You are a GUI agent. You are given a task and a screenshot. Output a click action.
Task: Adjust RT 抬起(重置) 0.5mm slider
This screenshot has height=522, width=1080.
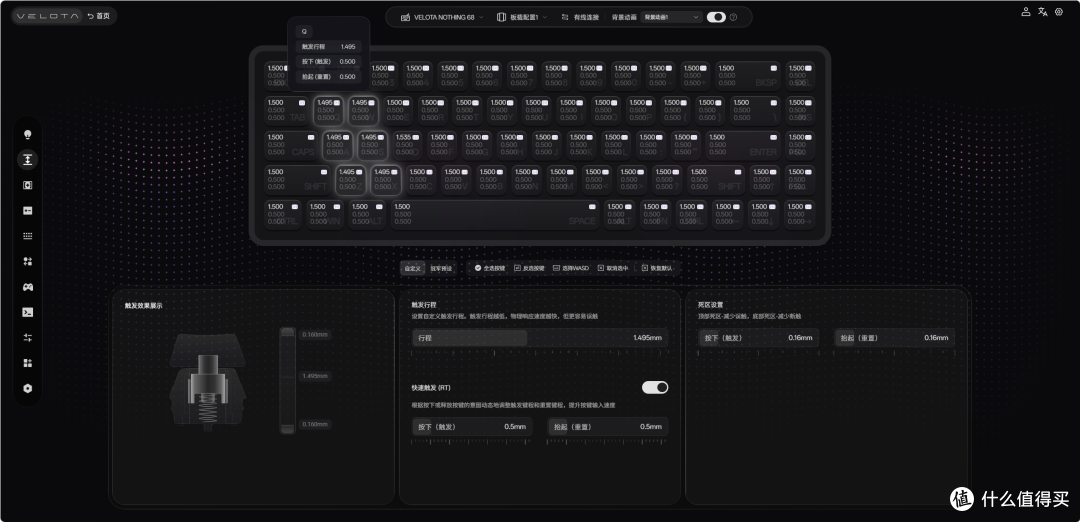click(608, 426)
